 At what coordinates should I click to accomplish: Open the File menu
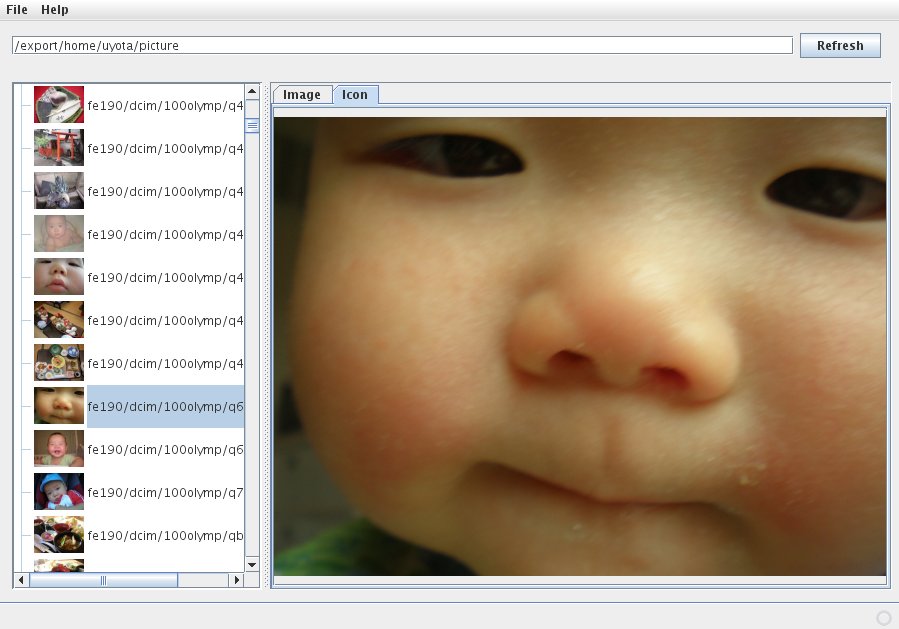pyautogui.click(x=17, y=9)
